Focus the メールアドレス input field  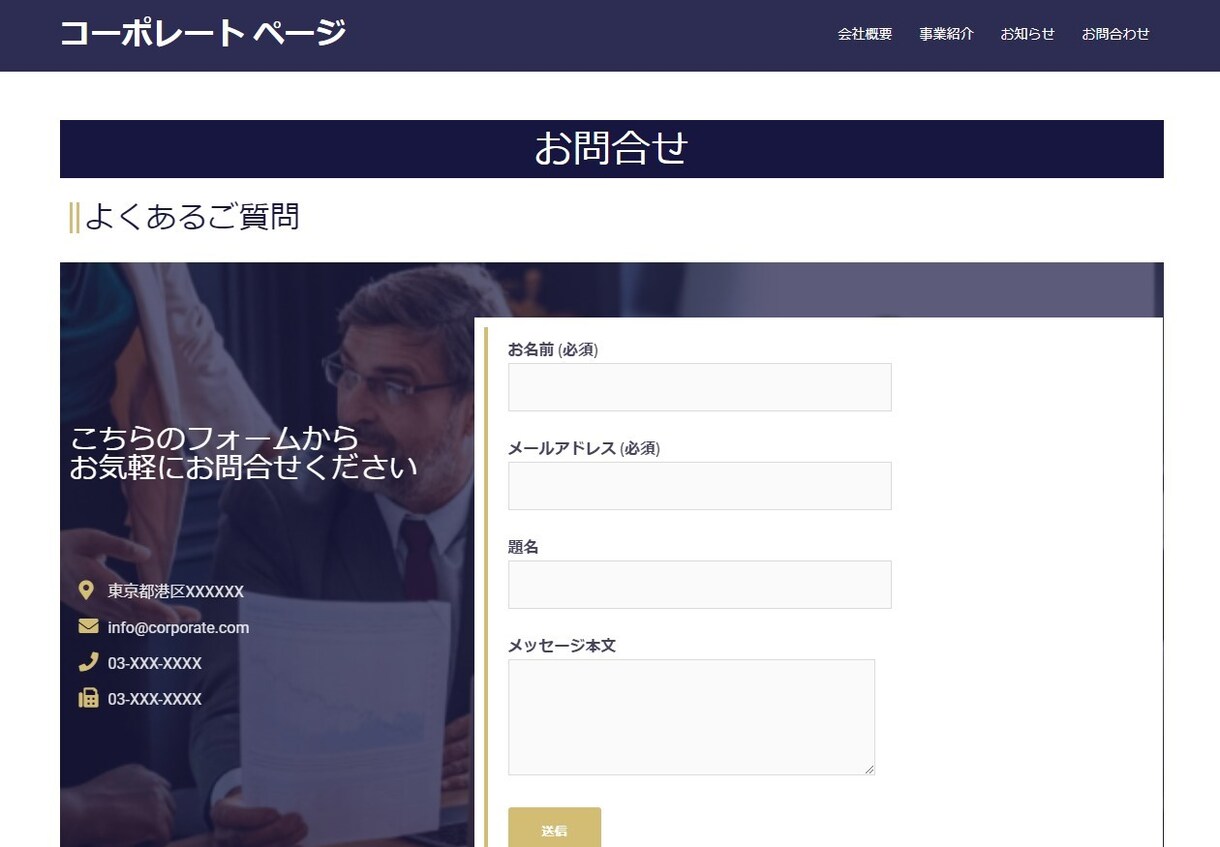point(700,486)
